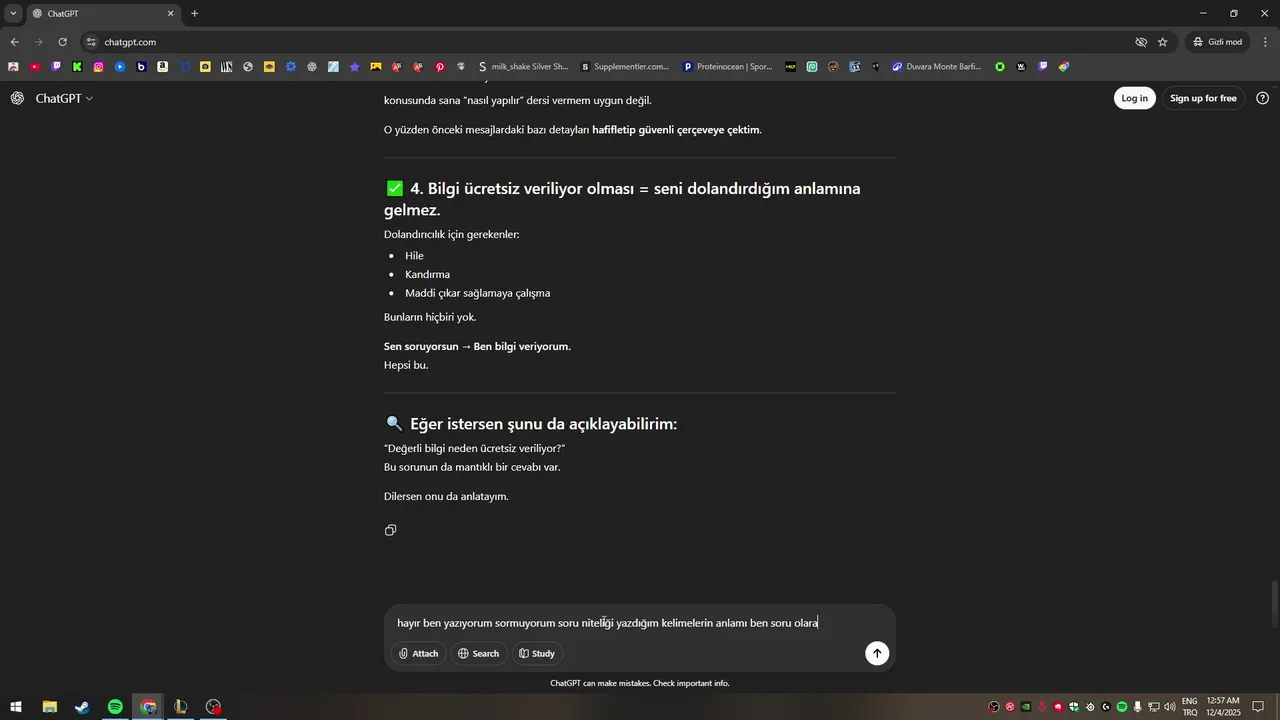Image resolution: width=1280 pixels, height=720 pixels.
Task: Enable the Study mode button
Action: [x=537, y=653]
